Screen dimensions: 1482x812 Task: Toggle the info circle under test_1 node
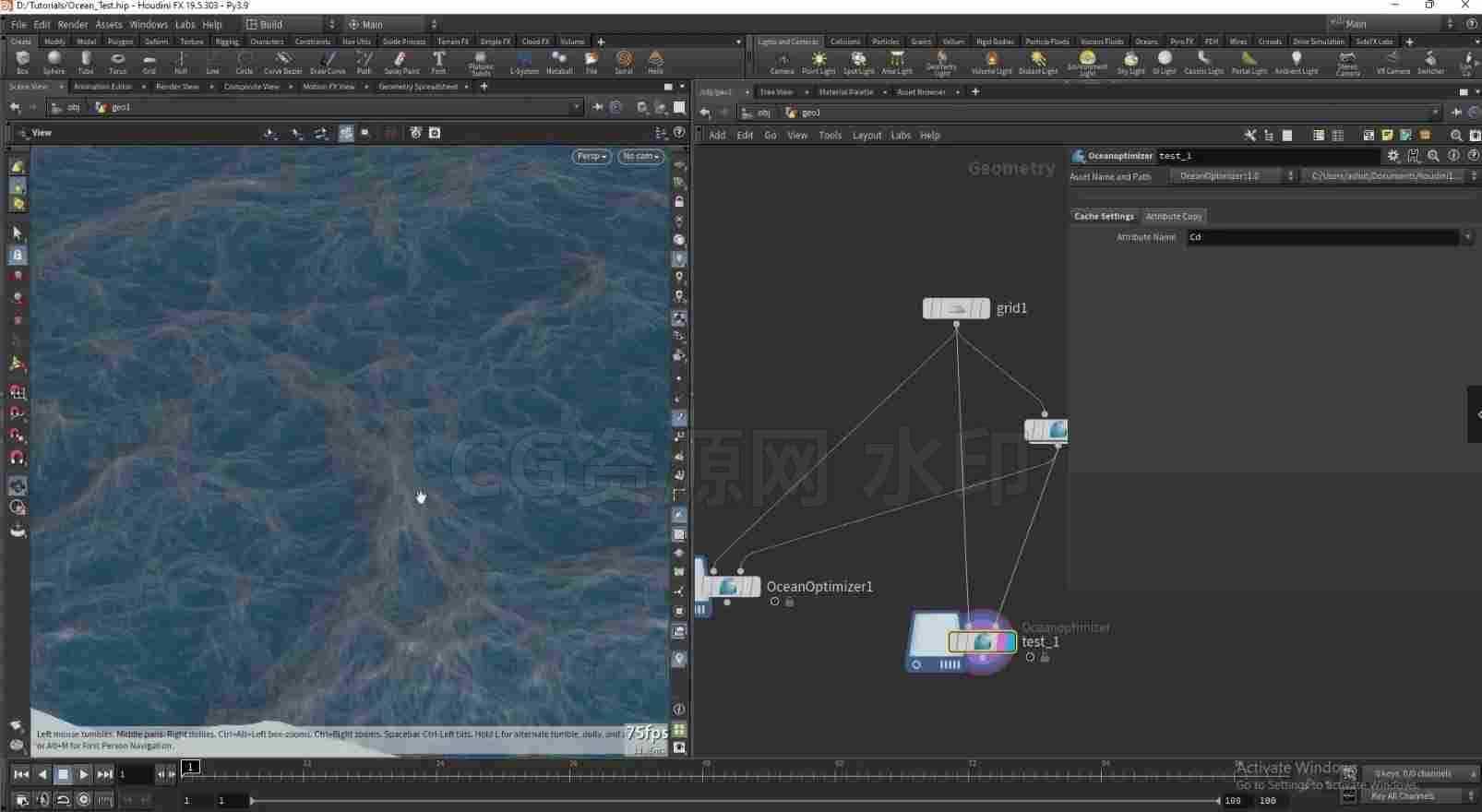click(1030, 657)
